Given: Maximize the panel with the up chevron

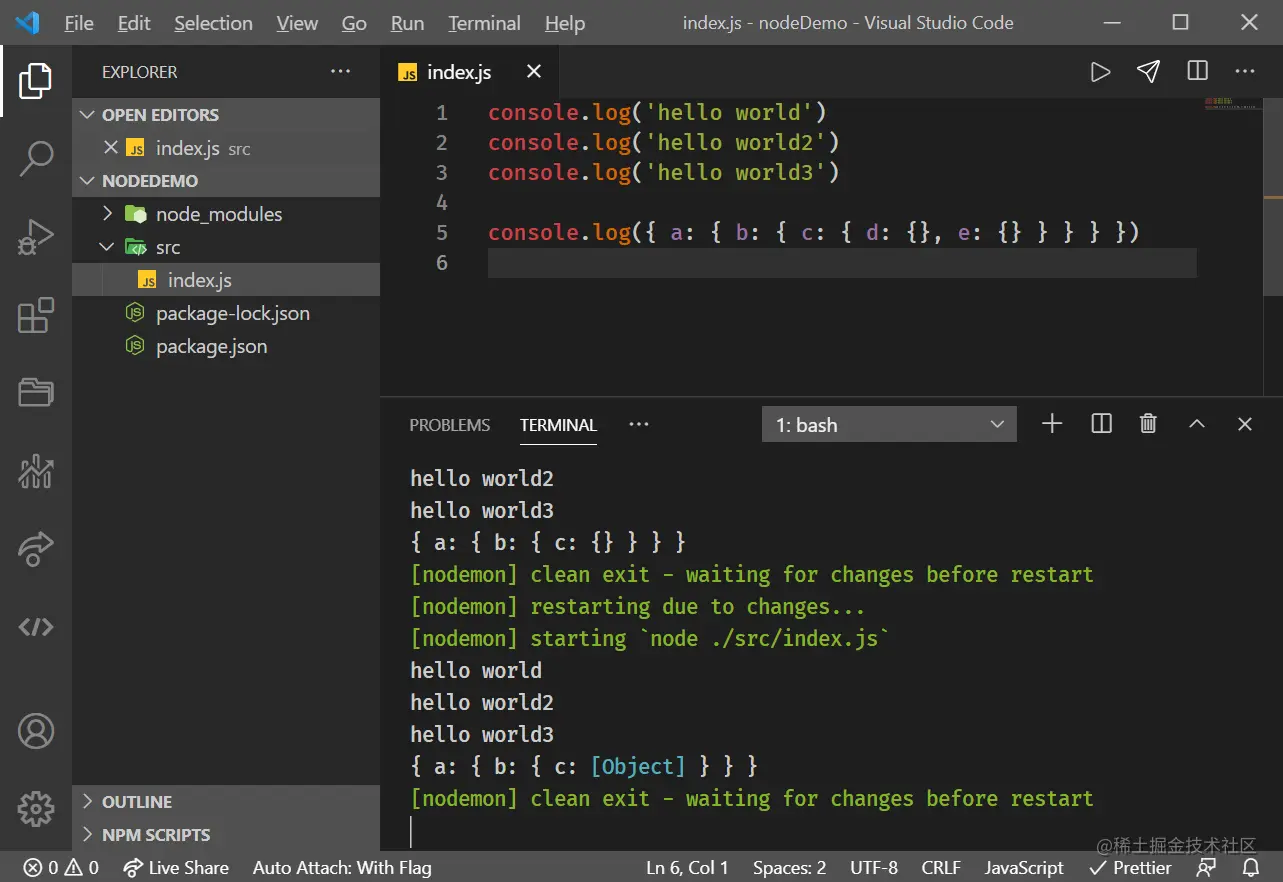Looking at the screenshot, I should [1196, 424].
